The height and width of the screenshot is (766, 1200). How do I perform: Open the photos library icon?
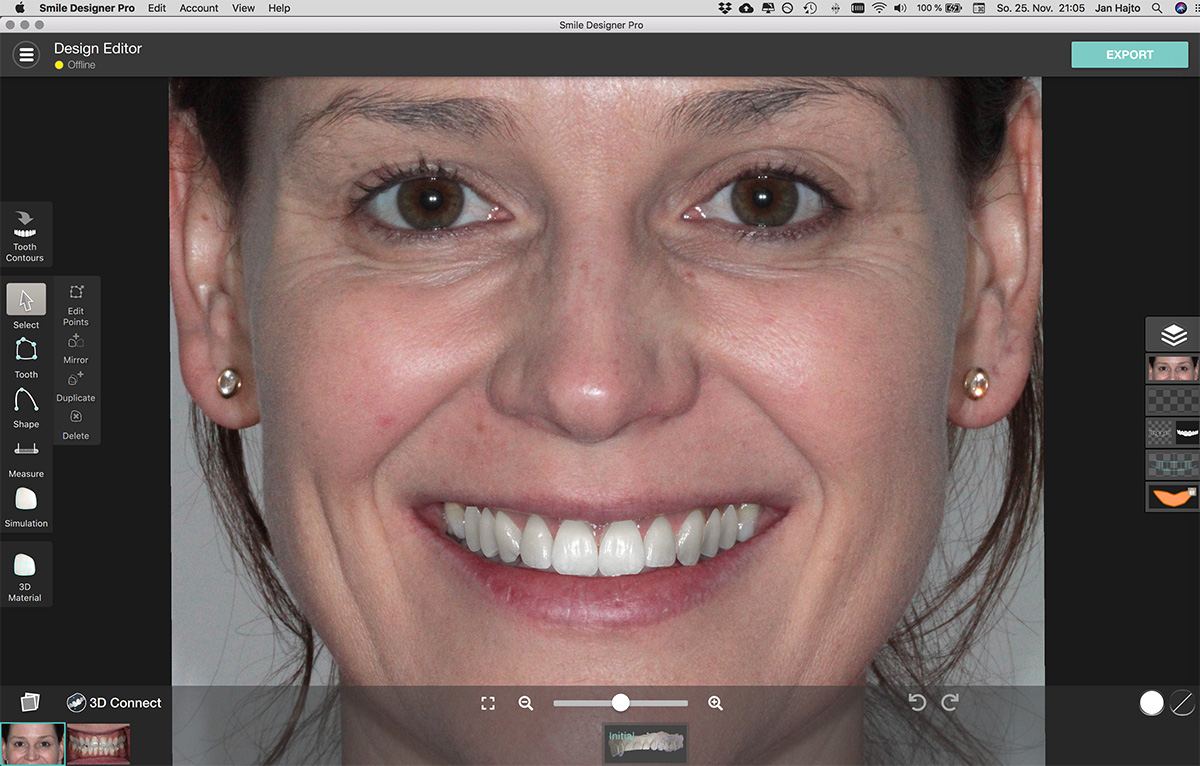click(x=29, y=702)
